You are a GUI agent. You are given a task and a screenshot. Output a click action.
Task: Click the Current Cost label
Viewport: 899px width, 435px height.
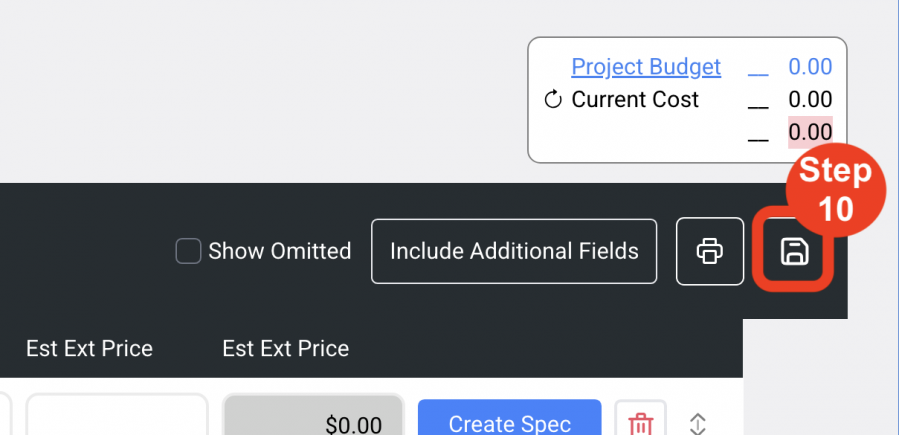tap(635, 100)
